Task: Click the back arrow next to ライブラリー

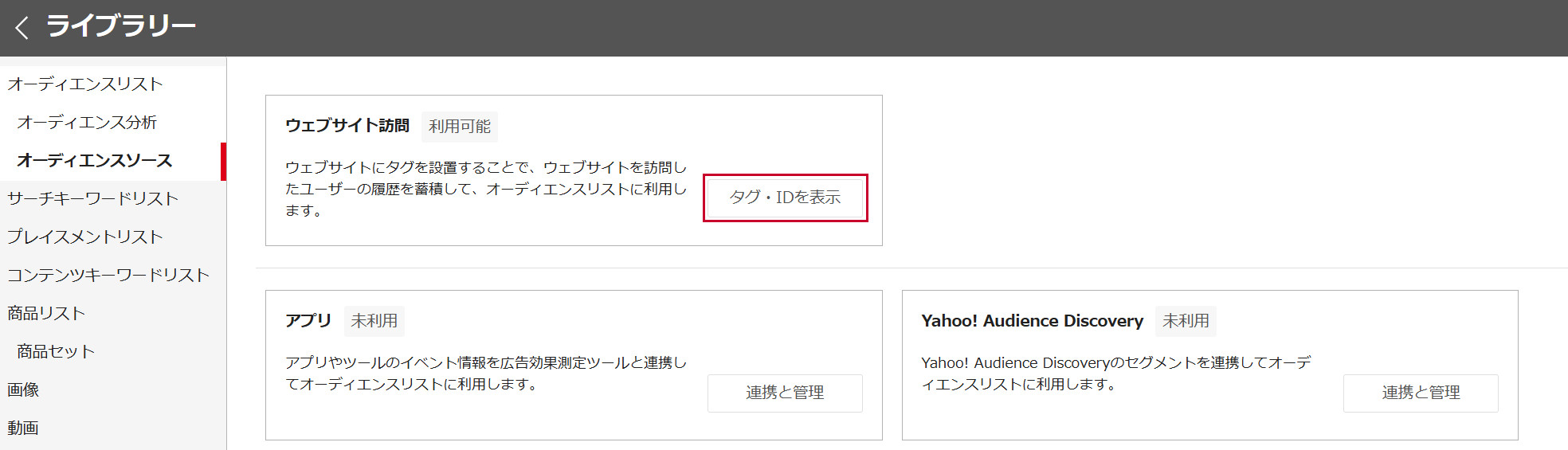Action: coord(22,28)
